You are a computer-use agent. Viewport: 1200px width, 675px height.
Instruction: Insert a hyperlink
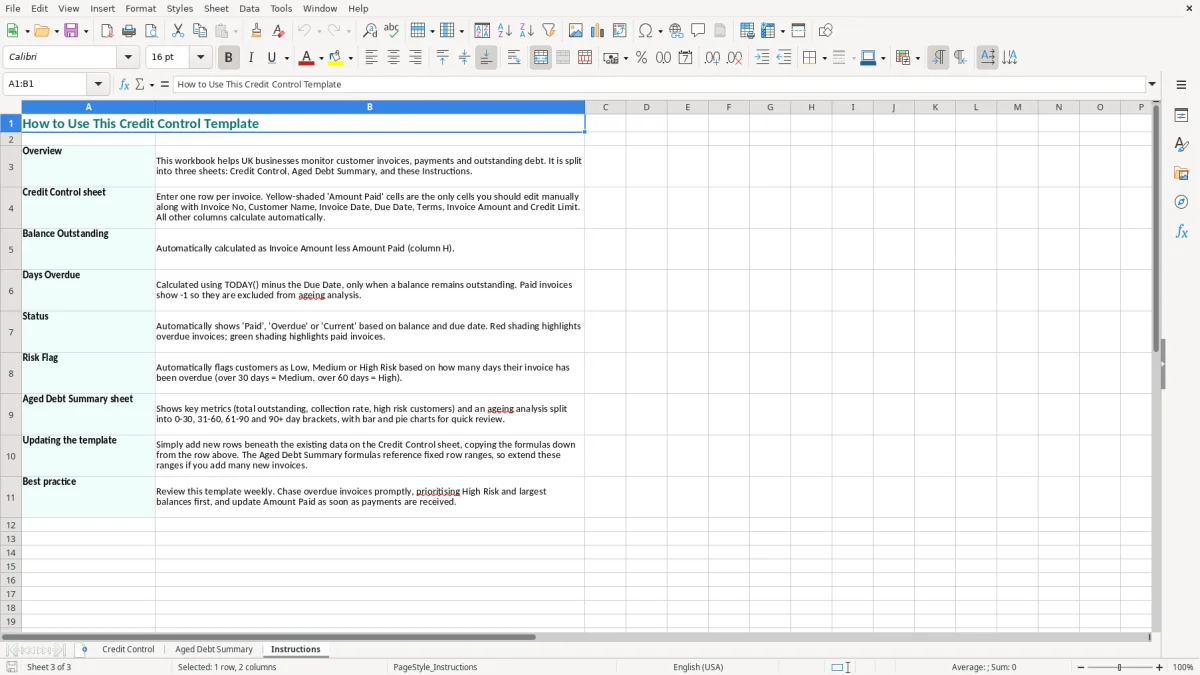(x=676, y=31)
